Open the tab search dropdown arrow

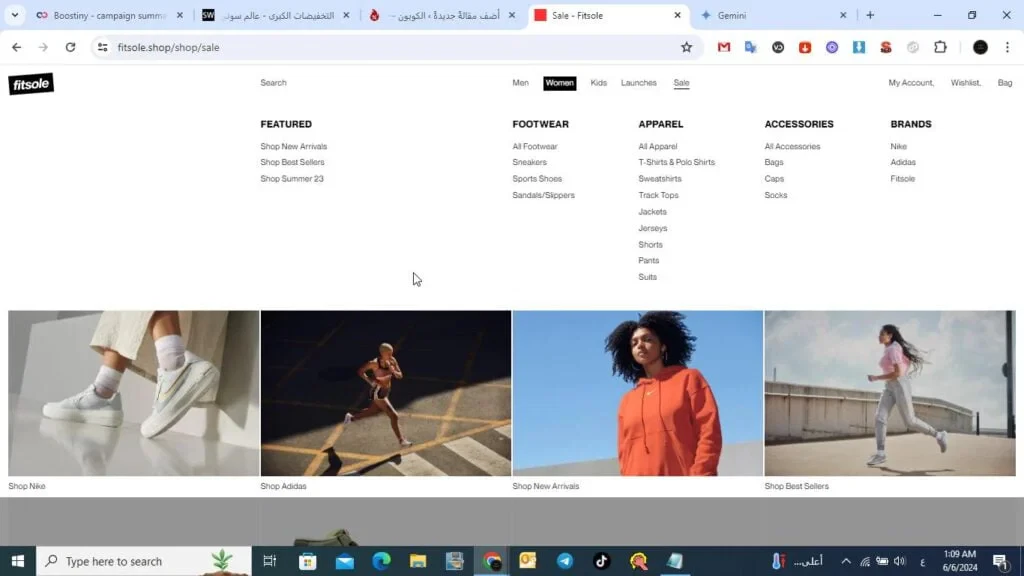15,15
